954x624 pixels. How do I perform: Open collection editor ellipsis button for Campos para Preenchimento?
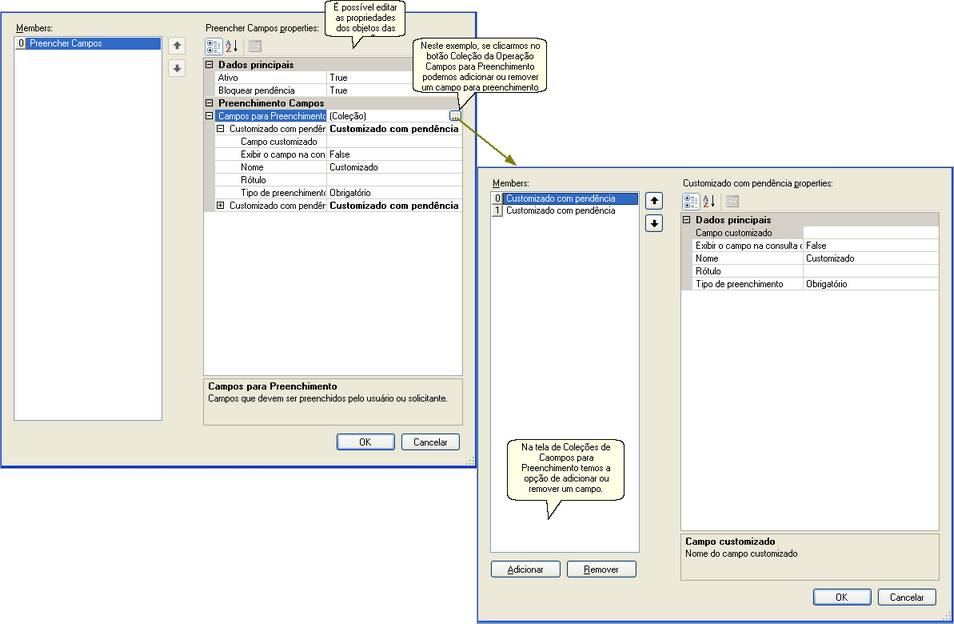tap(455, 116)
